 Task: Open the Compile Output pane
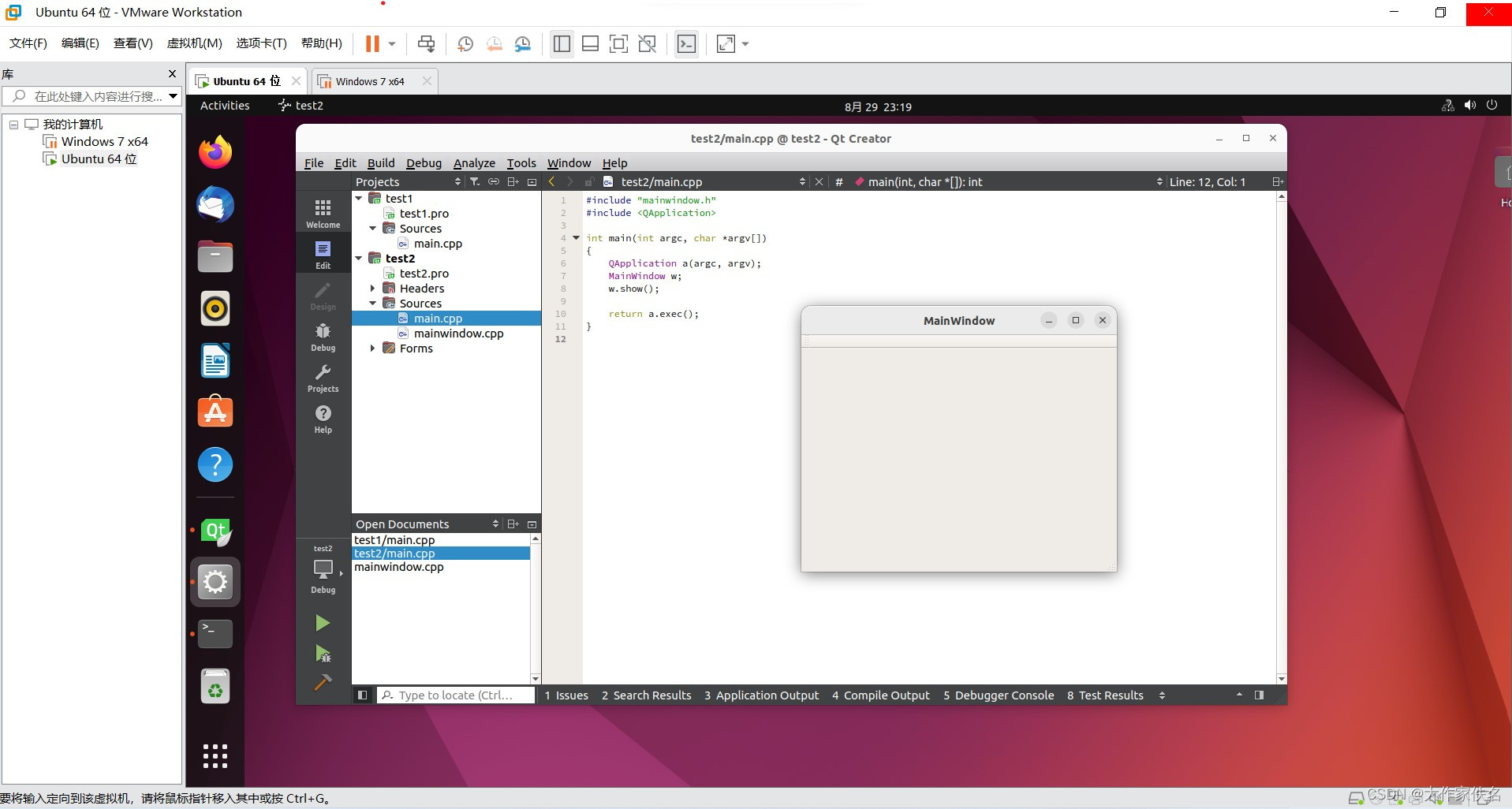point(880,695)
